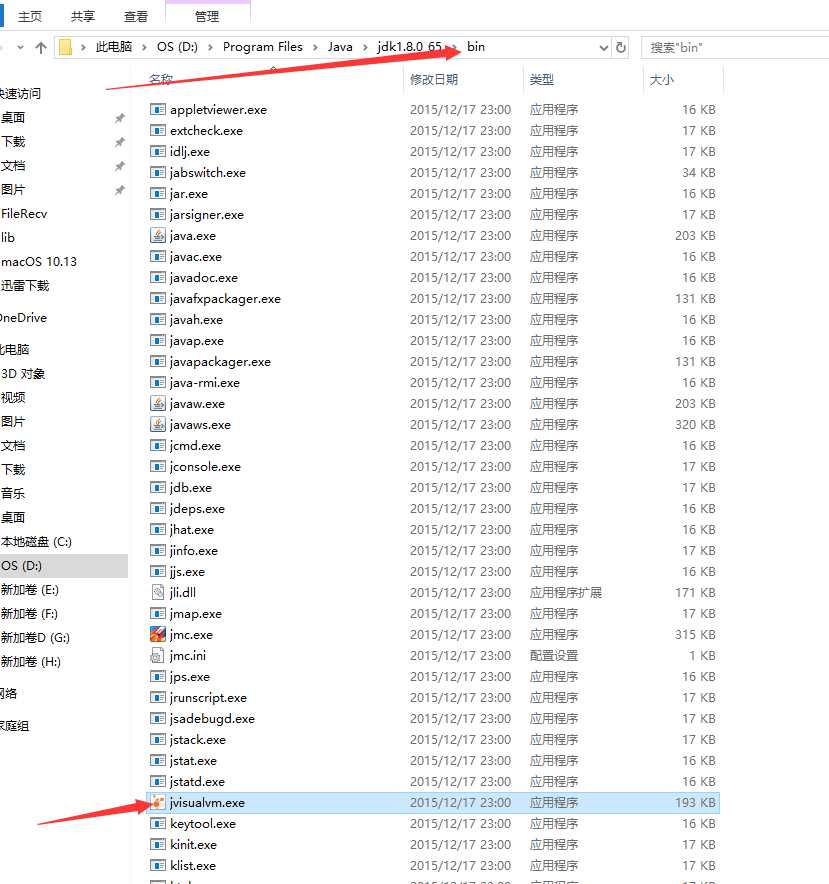The image size is (829, 884).
Task: Click the jstack.exe file icon
Action: [x=158, y=740]
